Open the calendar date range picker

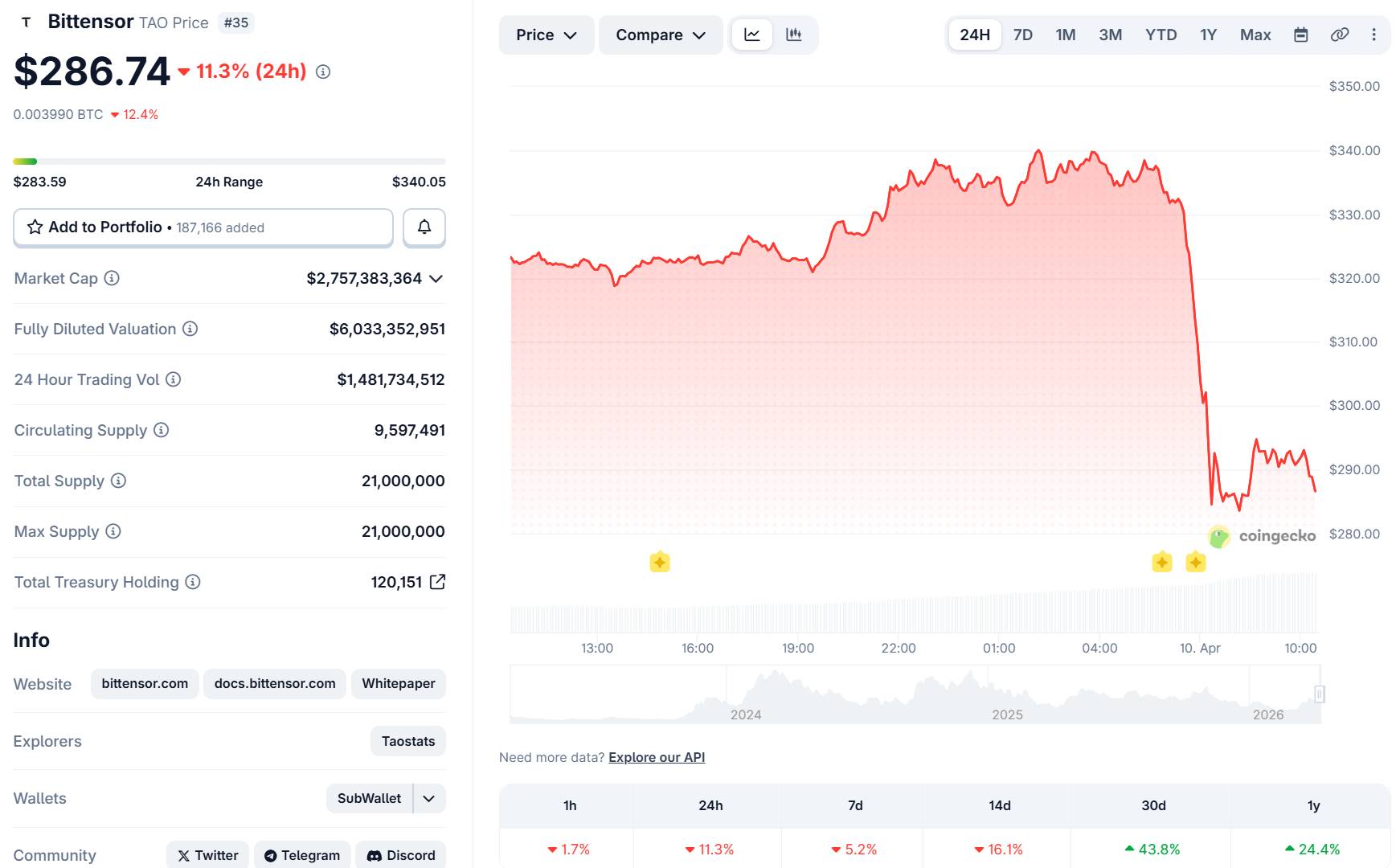point(1300,35)
